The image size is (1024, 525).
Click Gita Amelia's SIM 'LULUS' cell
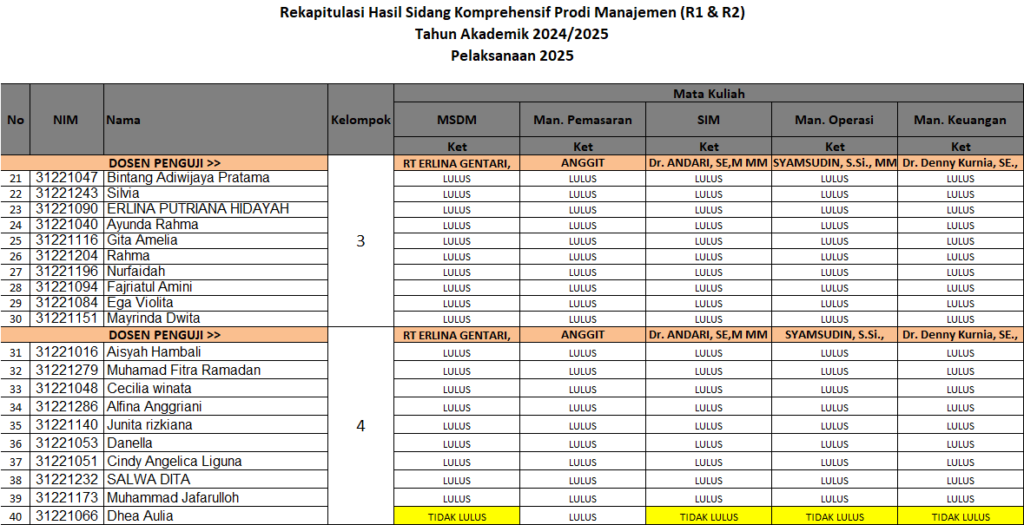tap(709, 240)
